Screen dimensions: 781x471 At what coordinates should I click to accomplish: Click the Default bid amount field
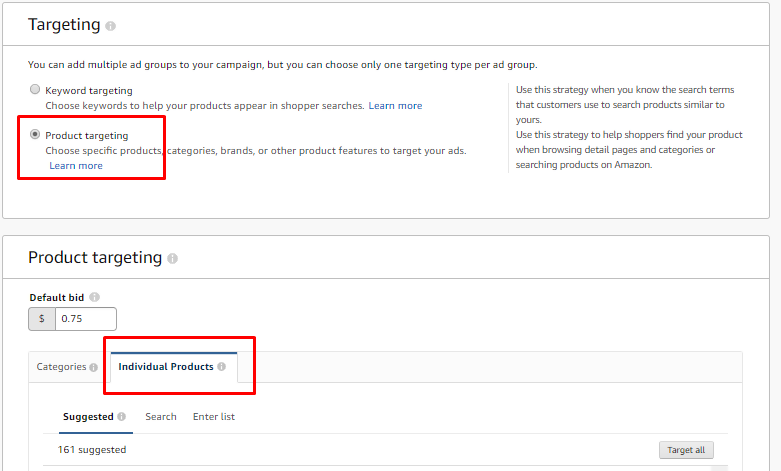[86, 319]
